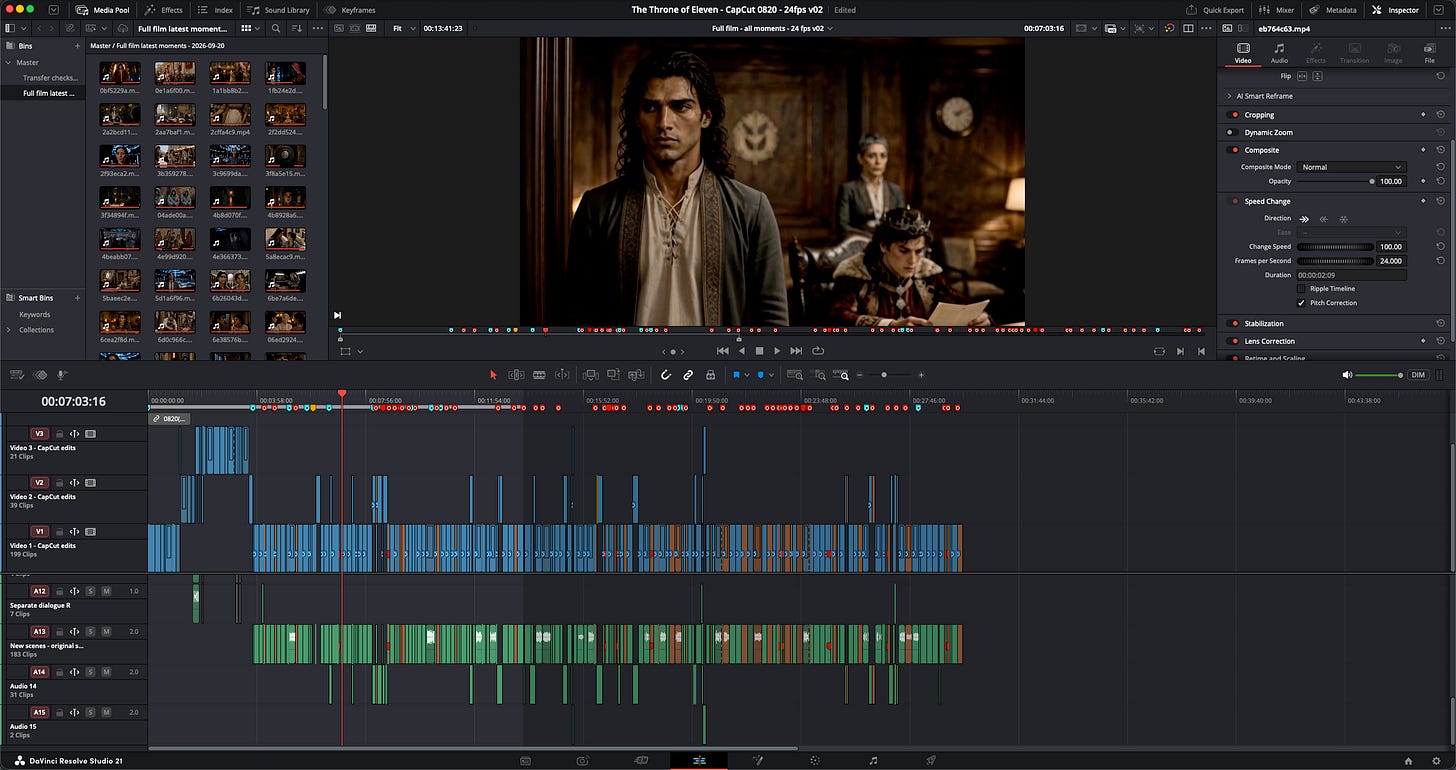Set Speed Change direction to freeze frame
This screenshot has width=1456, height=770.
coord(1343,218)
